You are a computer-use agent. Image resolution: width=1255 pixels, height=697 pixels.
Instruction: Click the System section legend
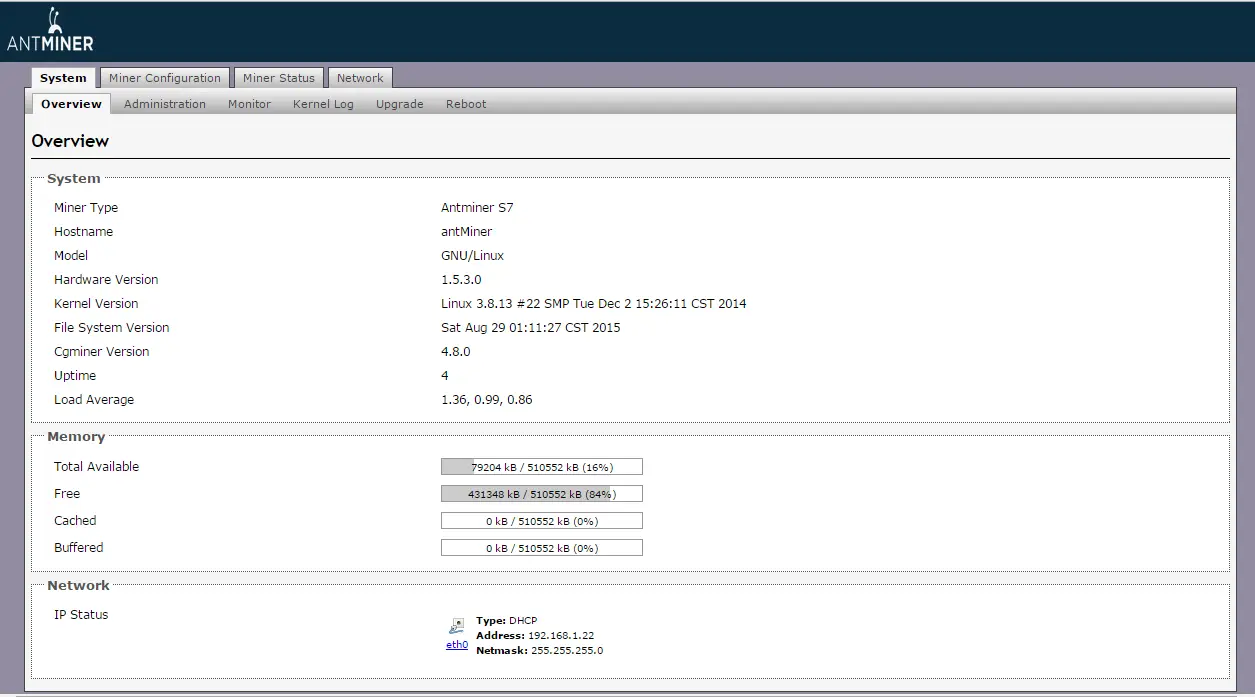tap(74, 179)
